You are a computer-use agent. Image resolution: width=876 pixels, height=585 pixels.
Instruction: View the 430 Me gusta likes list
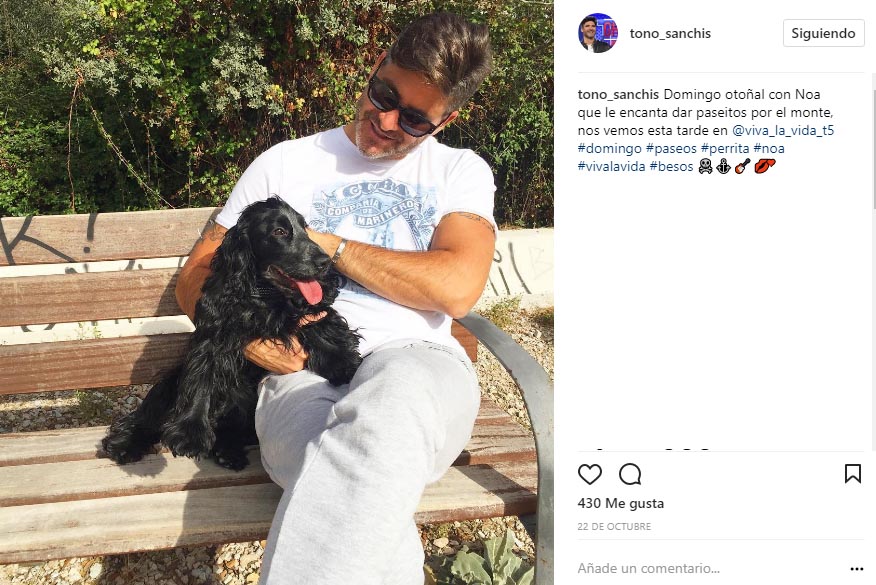coord(621,503)
